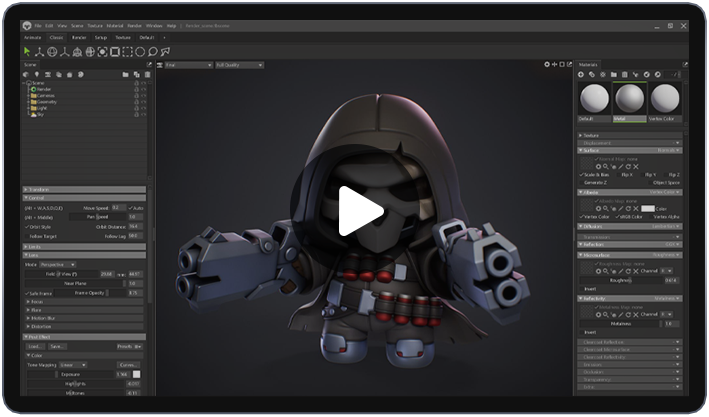The height and width of the screenshot is (417, 709).
Task: Click the Roughness slider
Action: coord(622,280)
